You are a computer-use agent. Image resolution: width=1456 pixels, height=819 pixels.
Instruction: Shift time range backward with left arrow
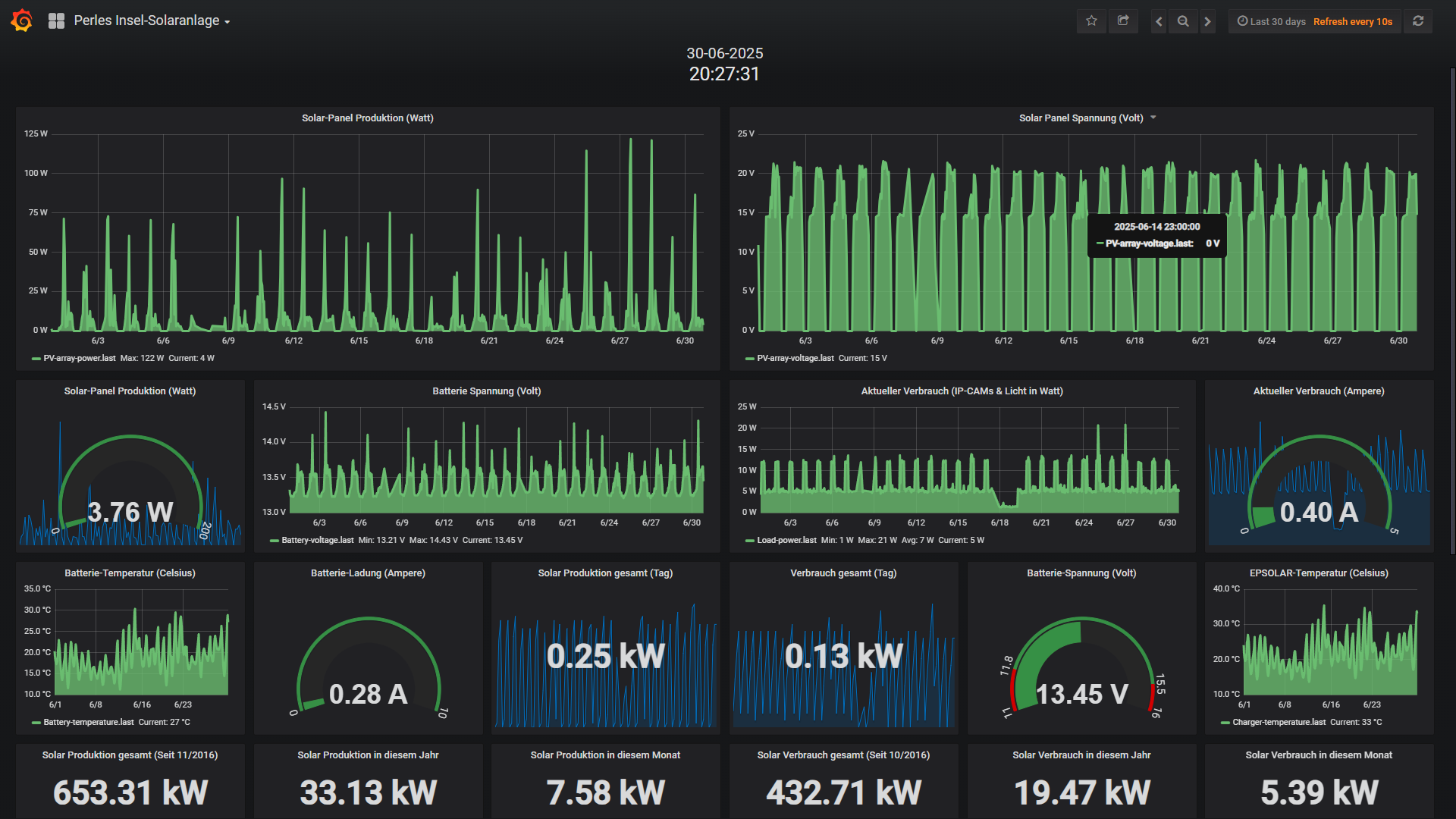(x=1159, y=21)
